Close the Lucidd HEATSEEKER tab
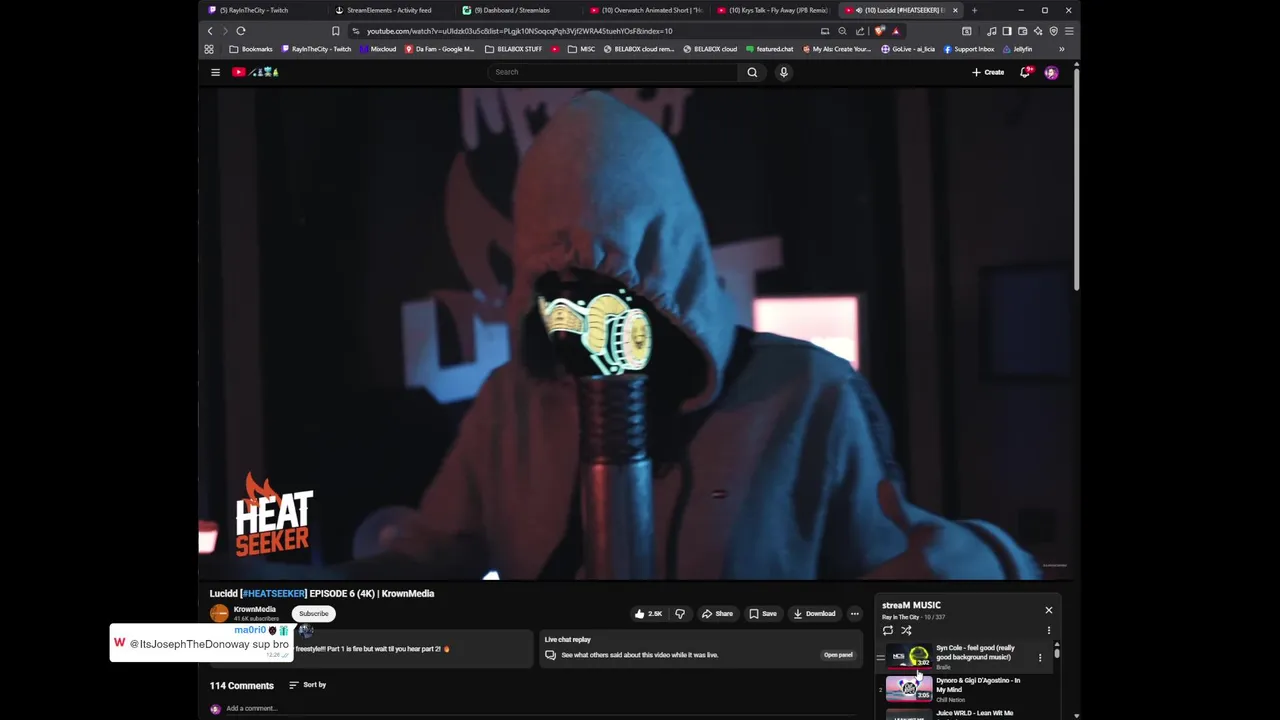The height and width of the screenshot is (720, 1280). coord(955,10)
